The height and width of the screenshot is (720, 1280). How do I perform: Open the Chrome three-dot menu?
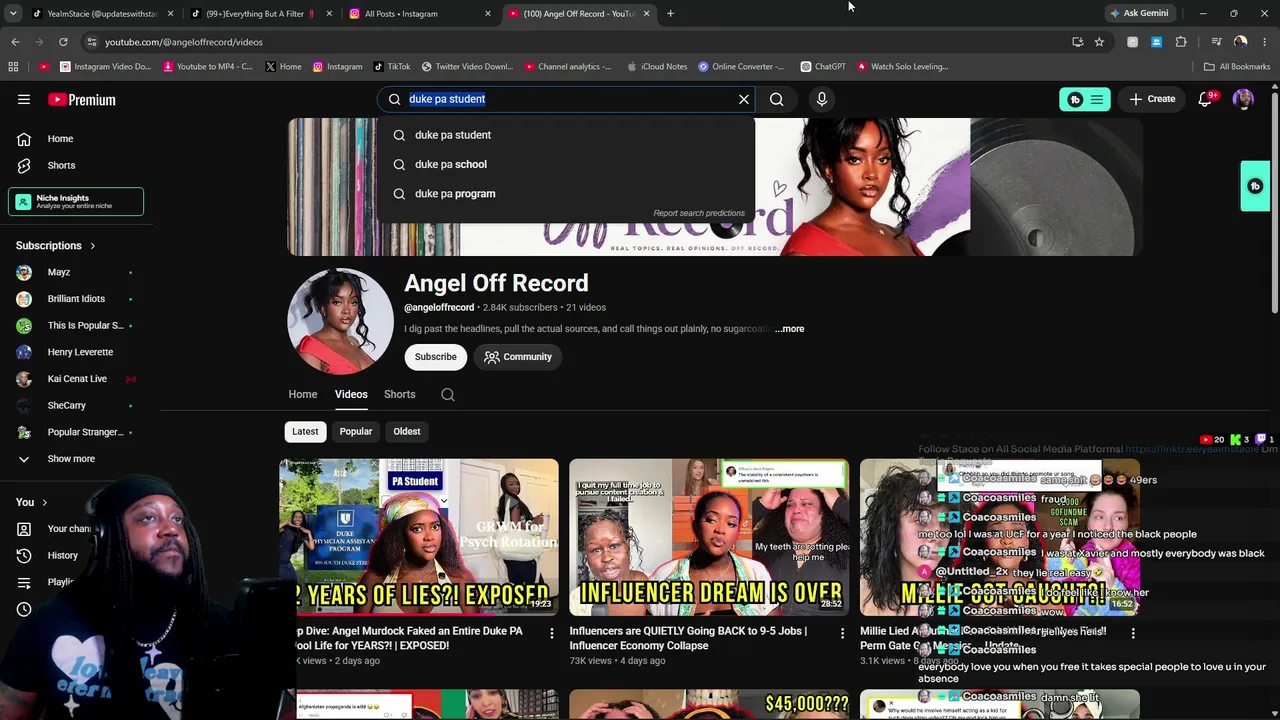click(1265, 42)
